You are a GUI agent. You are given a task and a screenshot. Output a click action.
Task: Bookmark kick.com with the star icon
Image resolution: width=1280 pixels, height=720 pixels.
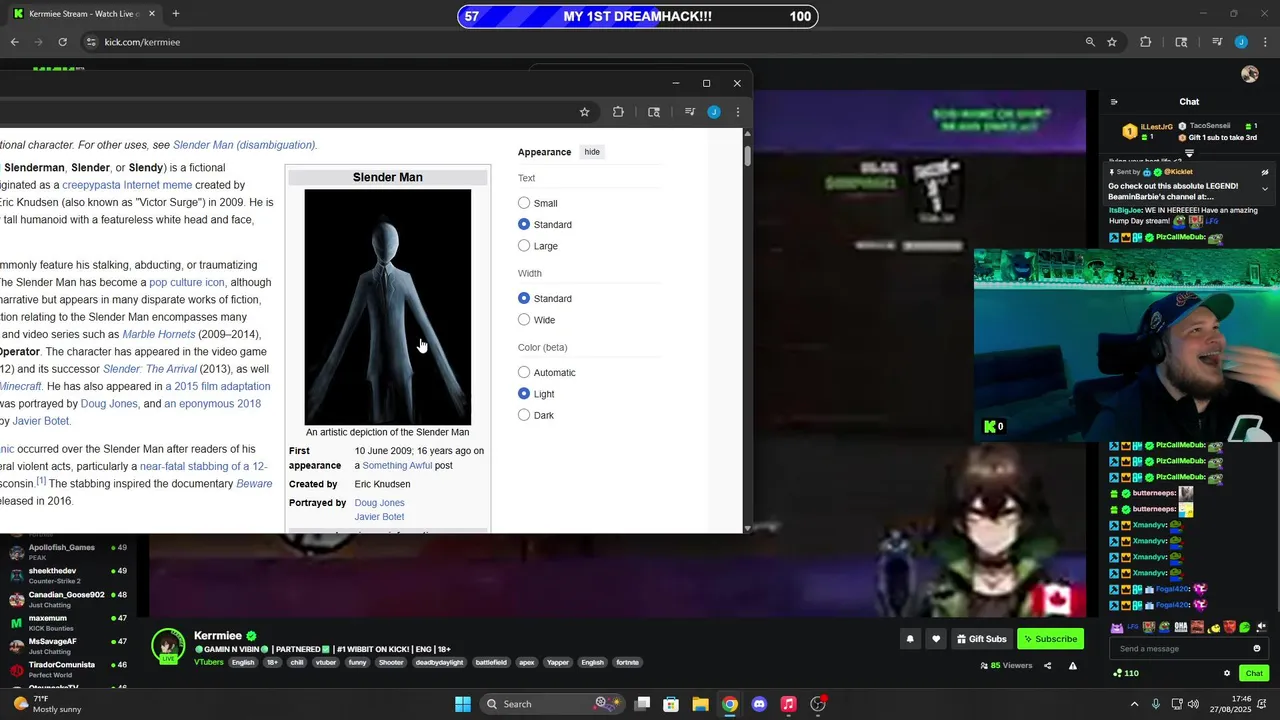pos(1112,42)
